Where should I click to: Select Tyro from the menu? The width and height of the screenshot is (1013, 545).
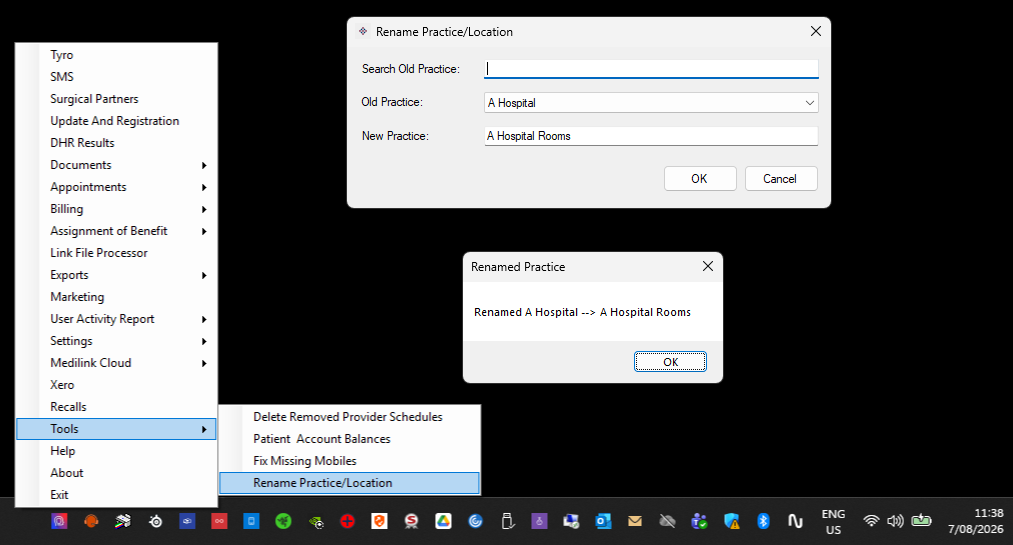tap(116, 55)
